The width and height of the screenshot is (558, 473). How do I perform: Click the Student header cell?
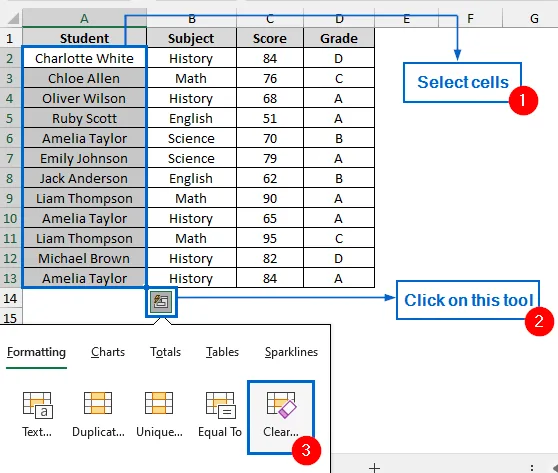point(84,38)
